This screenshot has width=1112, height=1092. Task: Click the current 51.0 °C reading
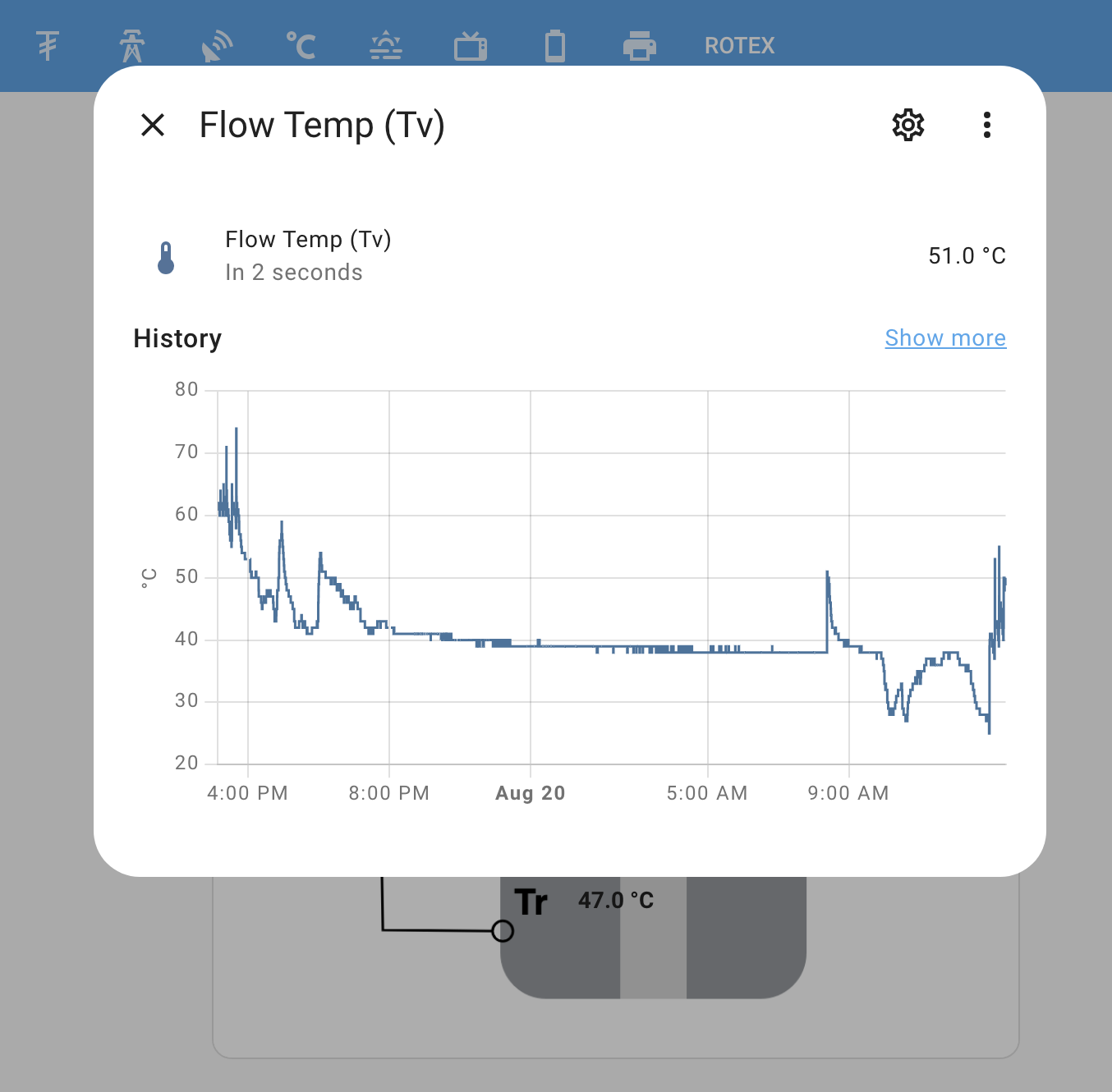[x=967, y=255]
